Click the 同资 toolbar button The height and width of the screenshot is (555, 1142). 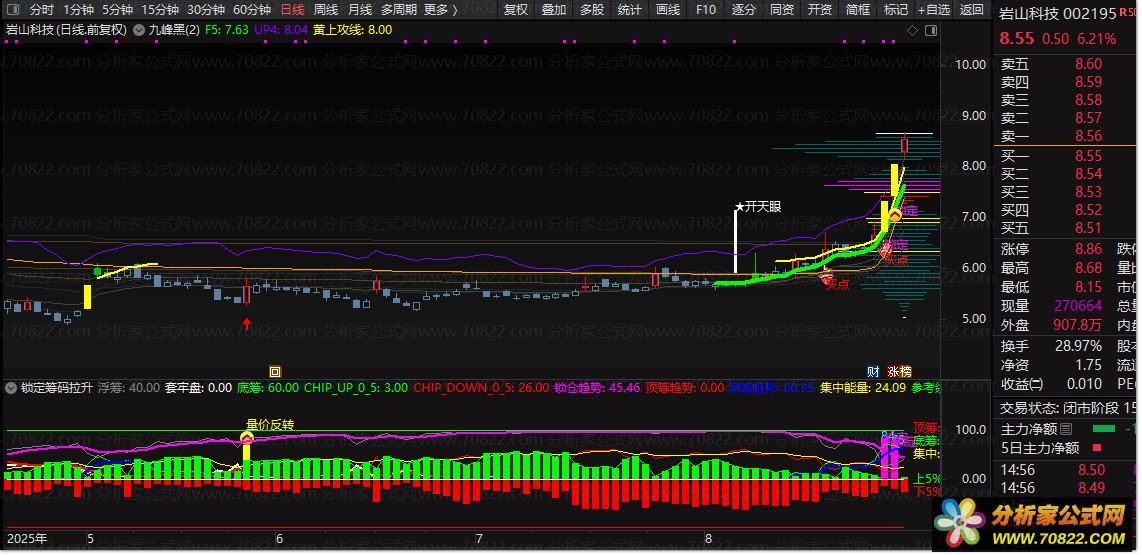pyautogui.click(x=781, y=9)
